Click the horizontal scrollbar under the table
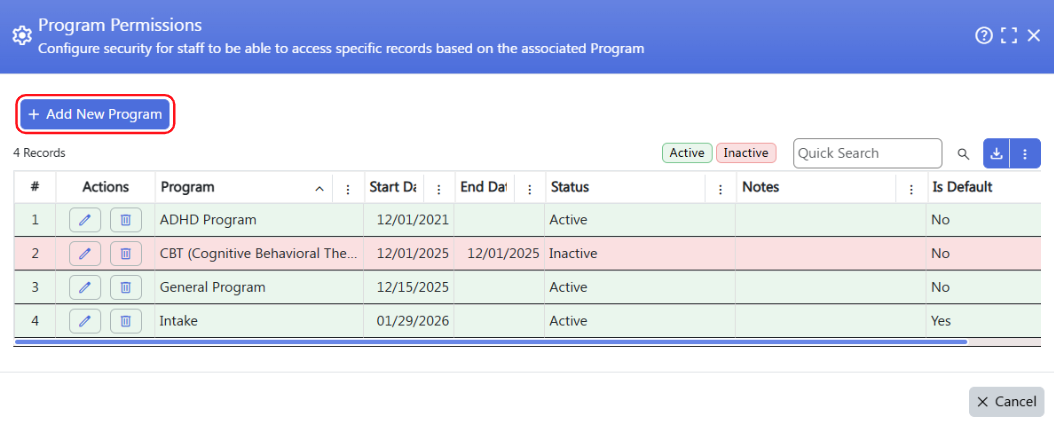 [491, 342]
